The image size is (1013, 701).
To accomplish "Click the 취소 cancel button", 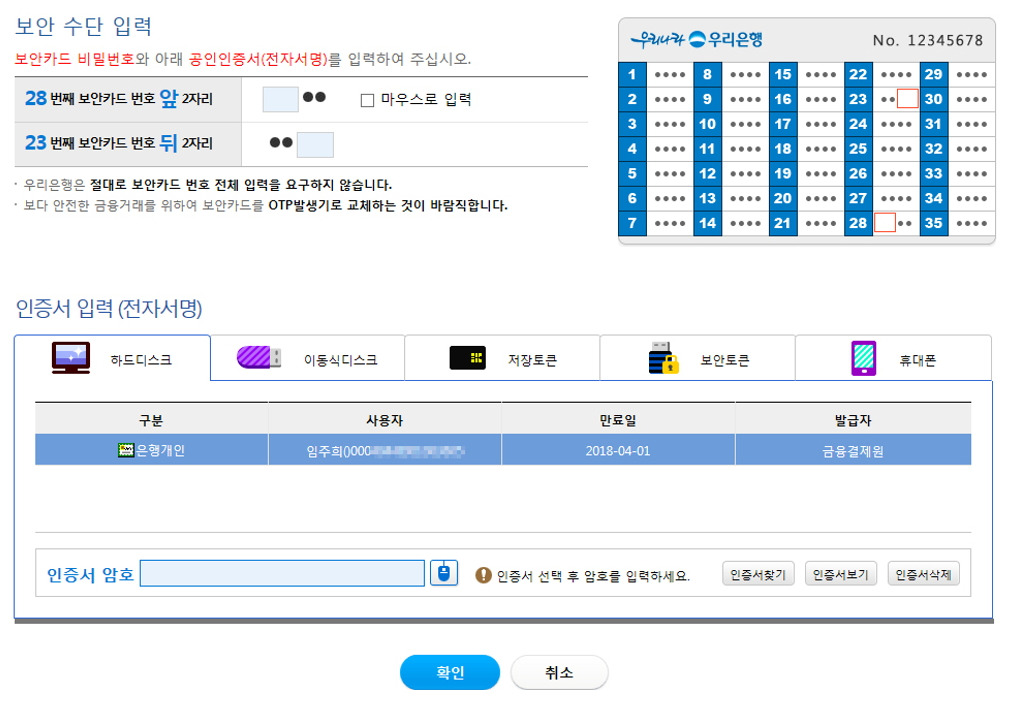I will tap(559, 672).
